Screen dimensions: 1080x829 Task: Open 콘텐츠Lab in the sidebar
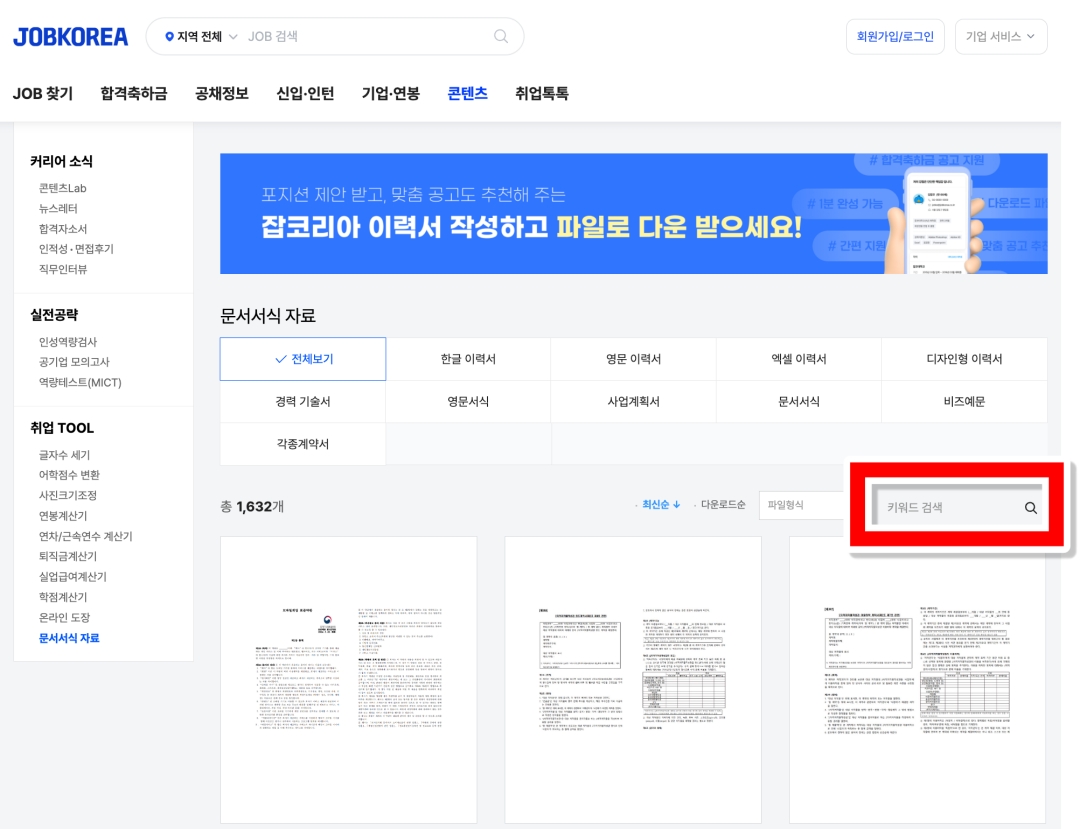click(63, 188)
